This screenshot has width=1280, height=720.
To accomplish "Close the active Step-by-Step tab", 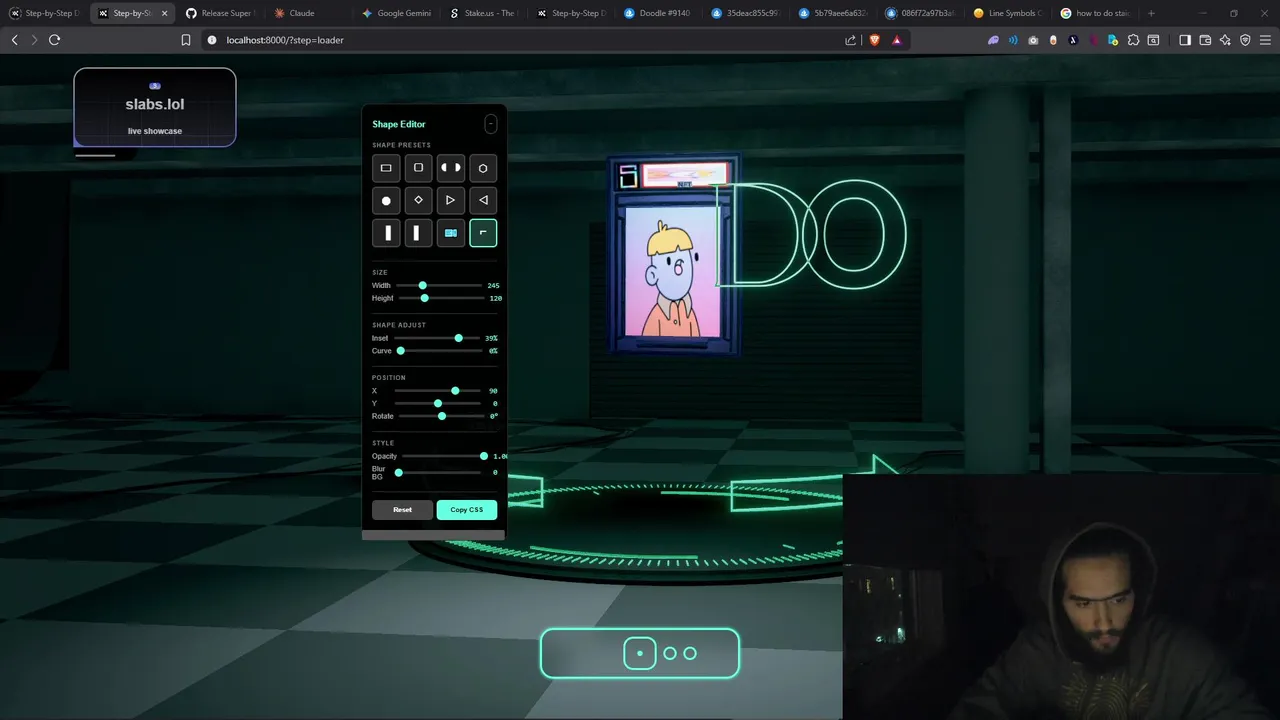I will [164, 13].
